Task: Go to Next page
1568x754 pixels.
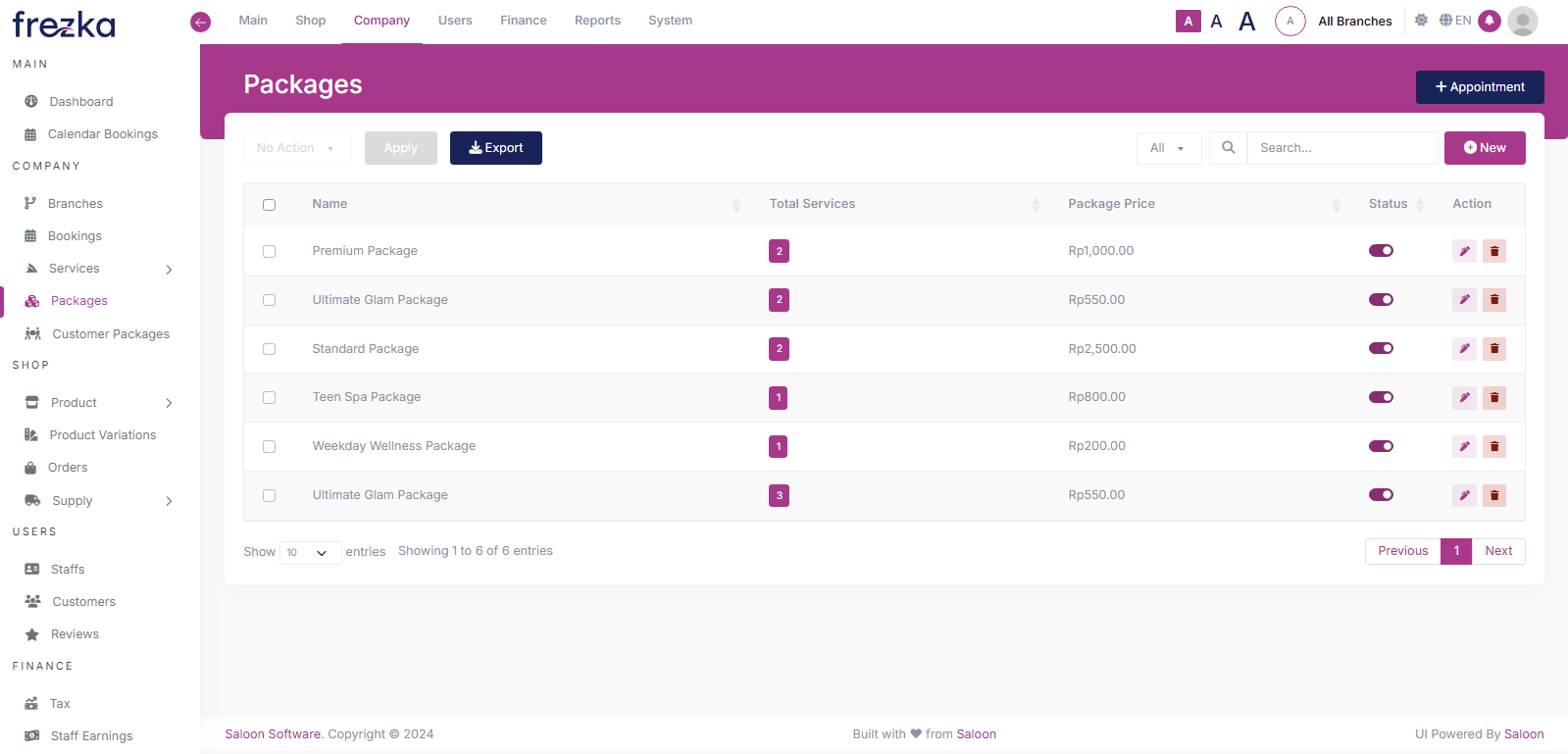Action: (x=1498, y=551)
